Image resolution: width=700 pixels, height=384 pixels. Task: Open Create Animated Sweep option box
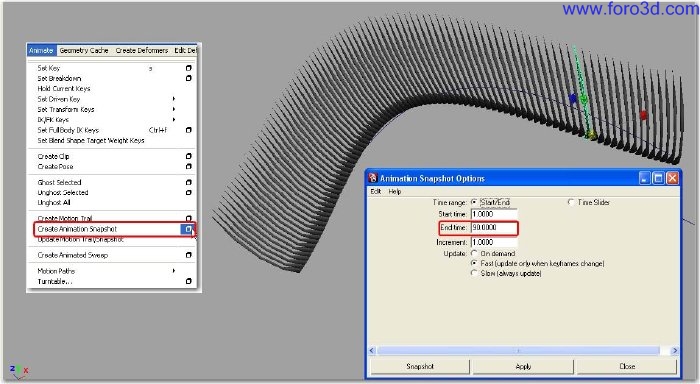pos(188,255)
